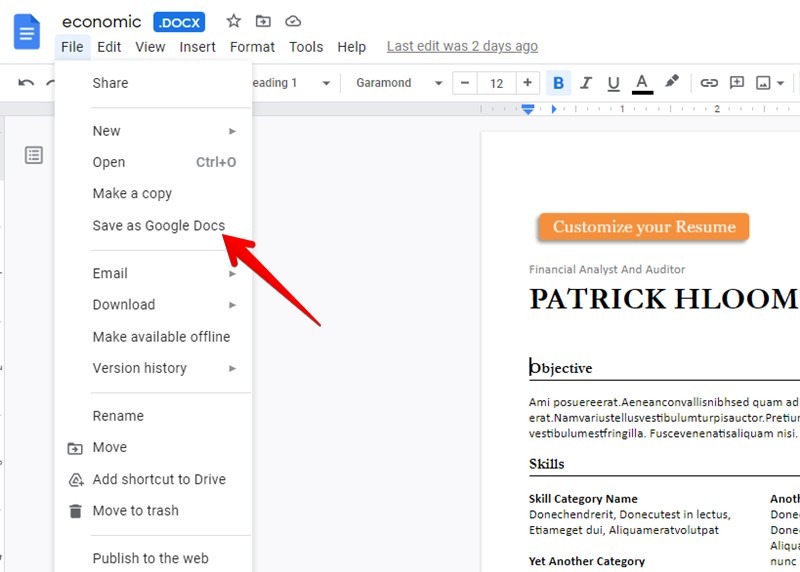Viewport: 800px width, 572px height.
Task: Open the Format menu
Action: (x=252, y=47)
